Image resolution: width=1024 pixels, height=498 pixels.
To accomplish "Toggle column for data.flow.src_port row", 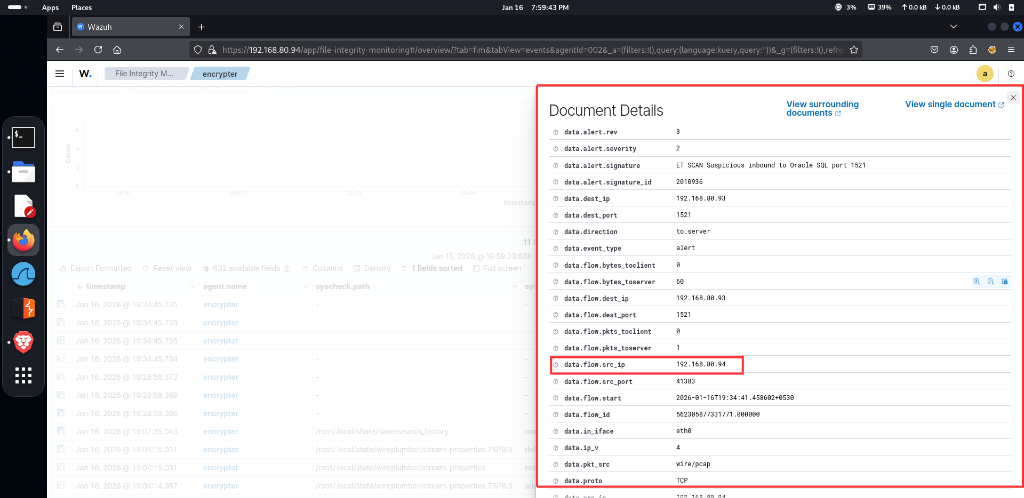I will pos(556,381).
